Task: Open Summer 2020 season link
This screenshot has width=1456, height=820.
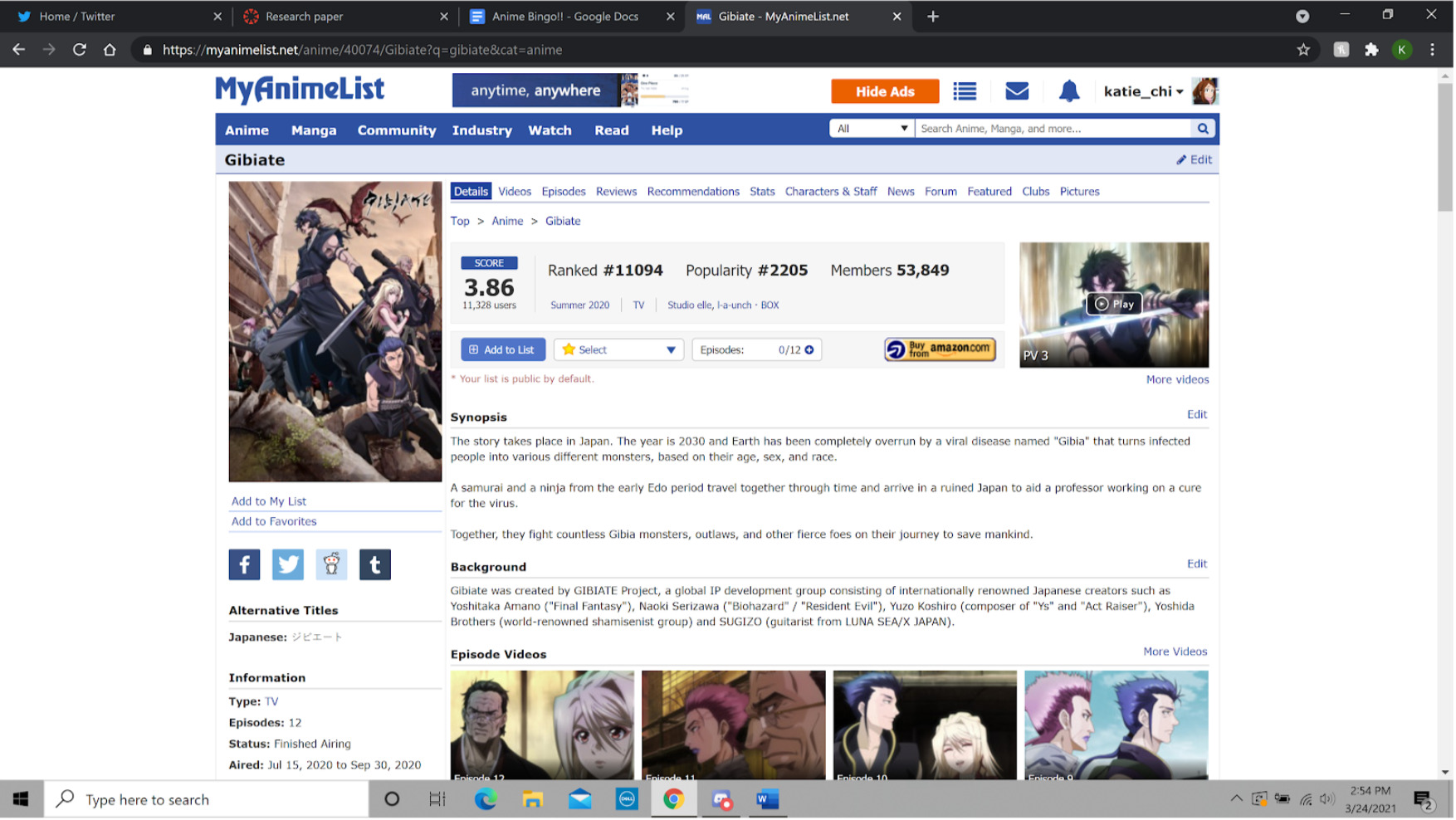Action: pos(581,305)
